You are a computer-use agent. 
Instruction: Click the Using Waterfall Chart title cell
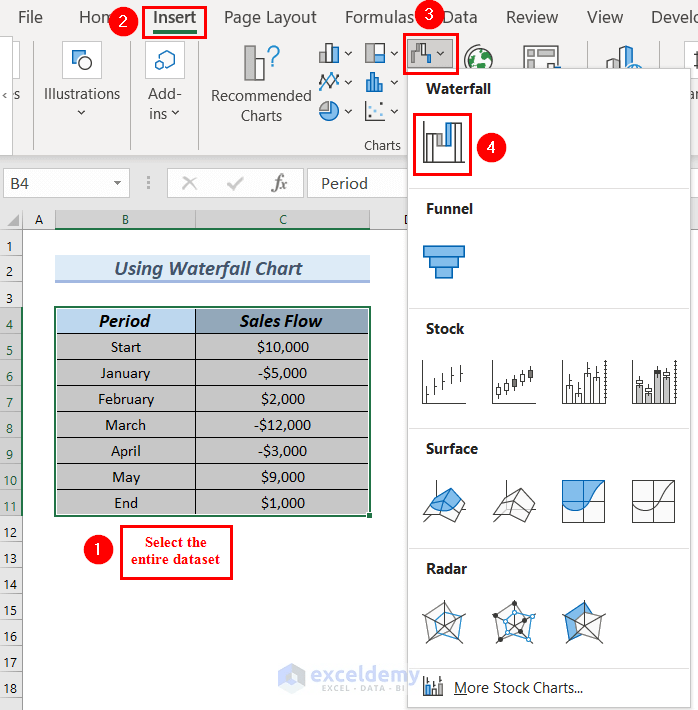(x=212, y=269)
